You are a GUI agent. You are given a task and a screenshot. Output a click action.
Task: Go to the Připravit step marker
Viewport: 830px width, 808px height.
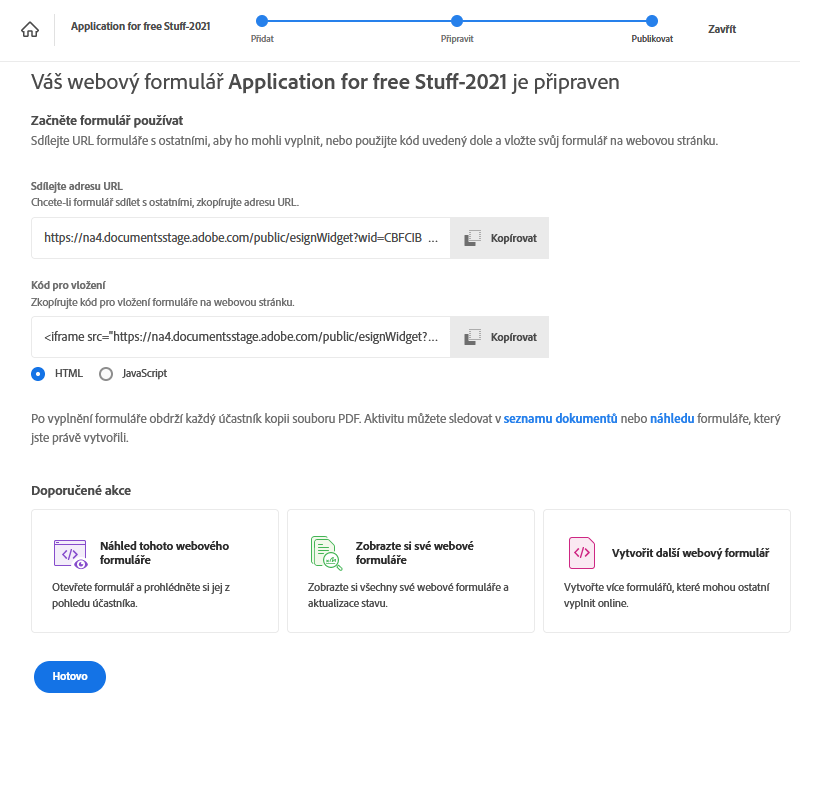(x=457, y=20)
